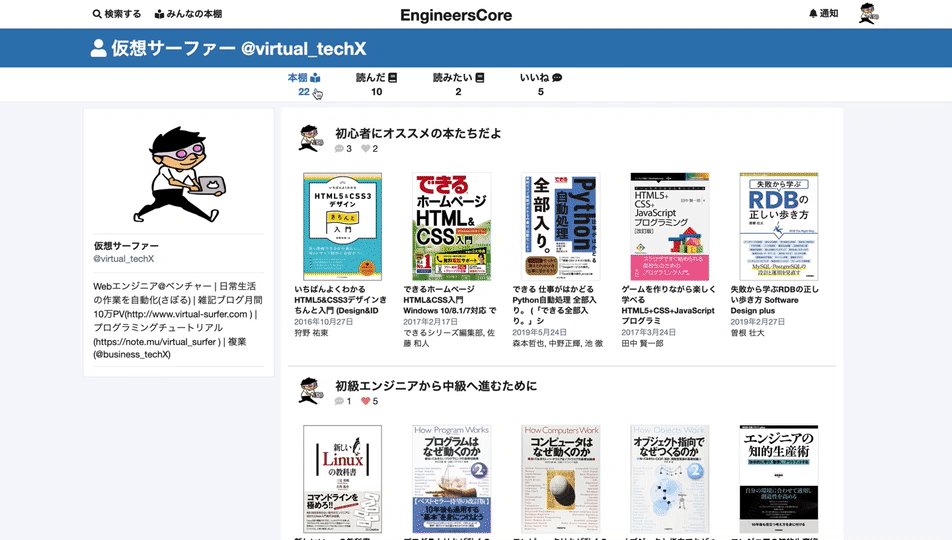Screen dimensions: 952x540
Task: Switch to the 読みたい tab
Action: (x=458, y=84)
